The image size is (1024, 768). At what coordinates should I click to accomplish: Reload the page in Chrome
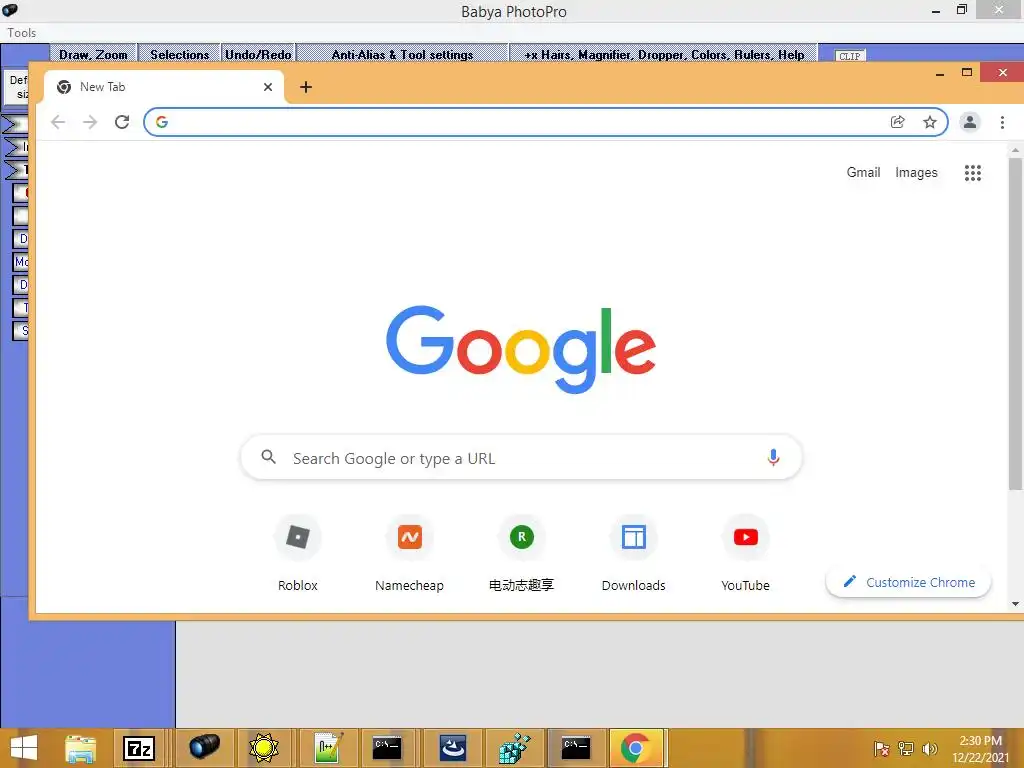[121, 122]
